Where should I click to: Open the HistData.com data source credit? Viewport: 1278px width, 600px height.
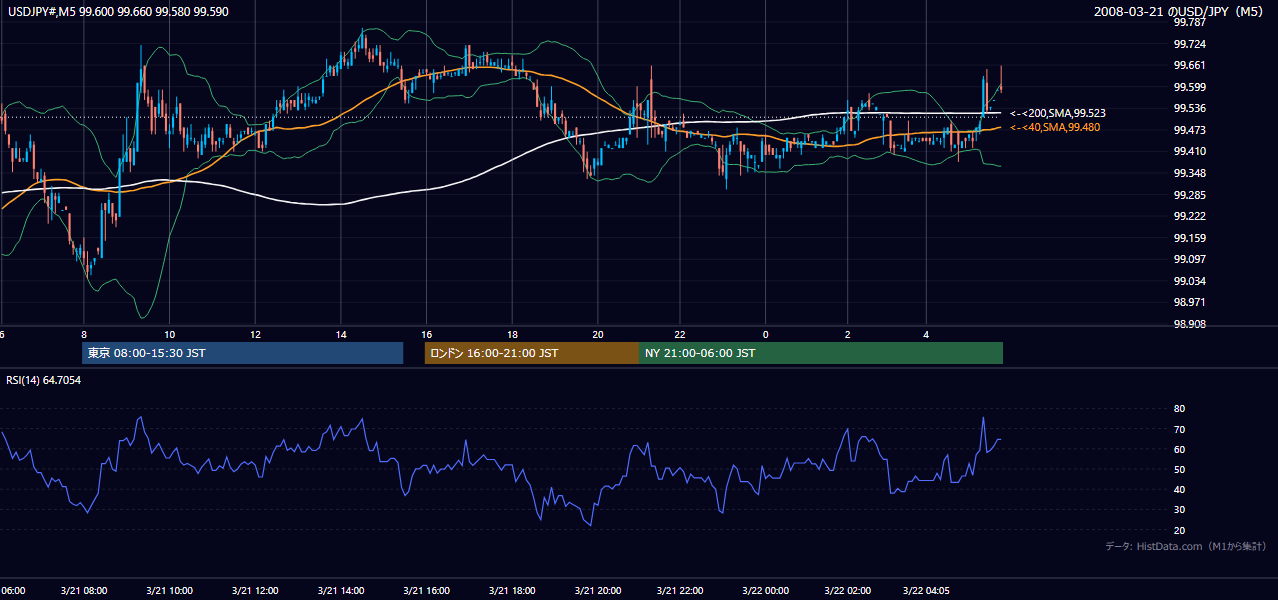(1186, 546)
